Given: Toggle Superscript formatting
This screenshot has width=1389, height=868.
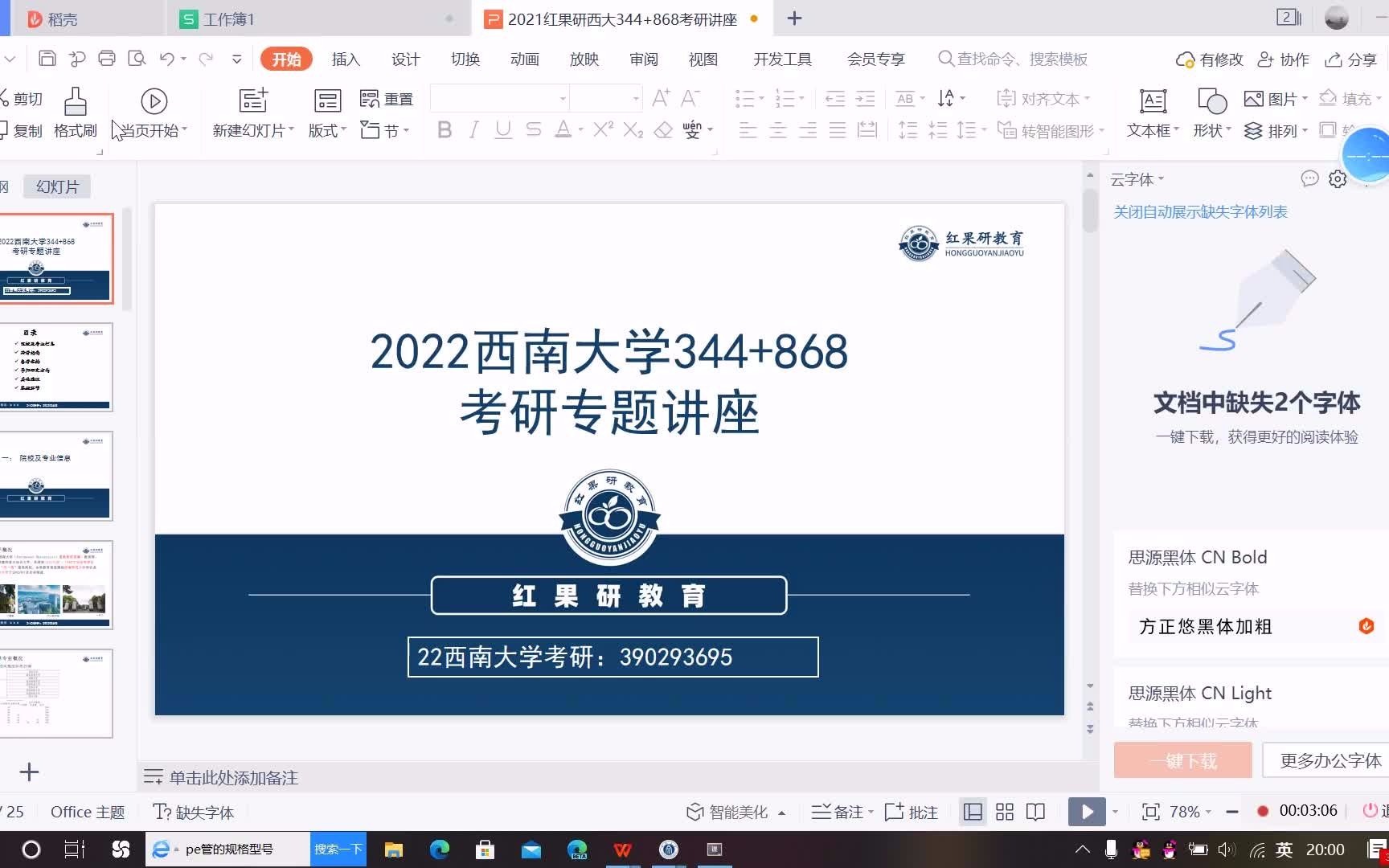Looking at the screenshot, I should [603, 129].
